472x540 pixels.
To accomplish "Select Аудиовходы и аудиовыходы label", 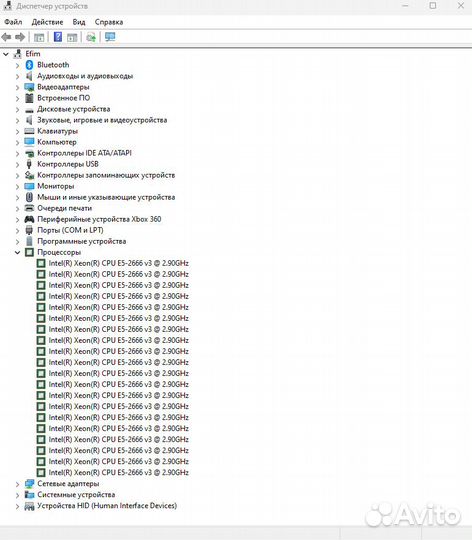I will (x=85, y=76).
